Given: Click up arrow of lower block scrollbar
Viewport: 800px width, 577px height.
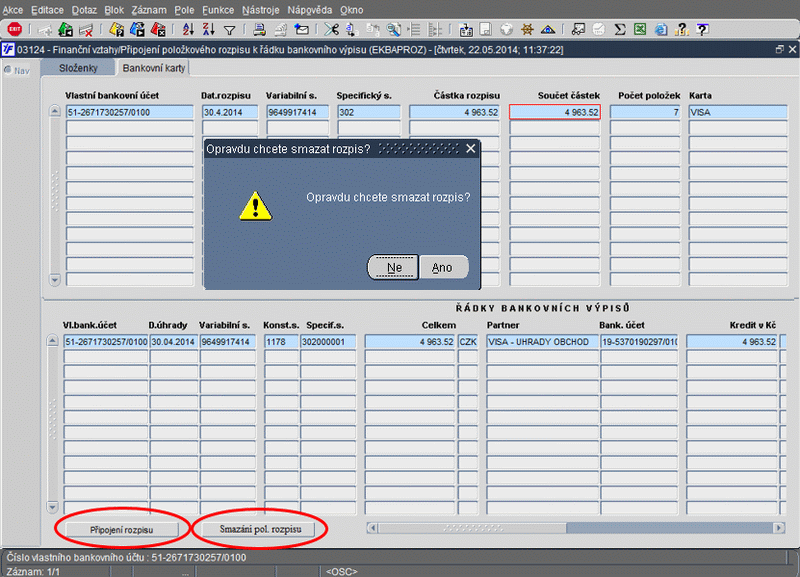Looking at the screenshot, I should pos(53,341).
